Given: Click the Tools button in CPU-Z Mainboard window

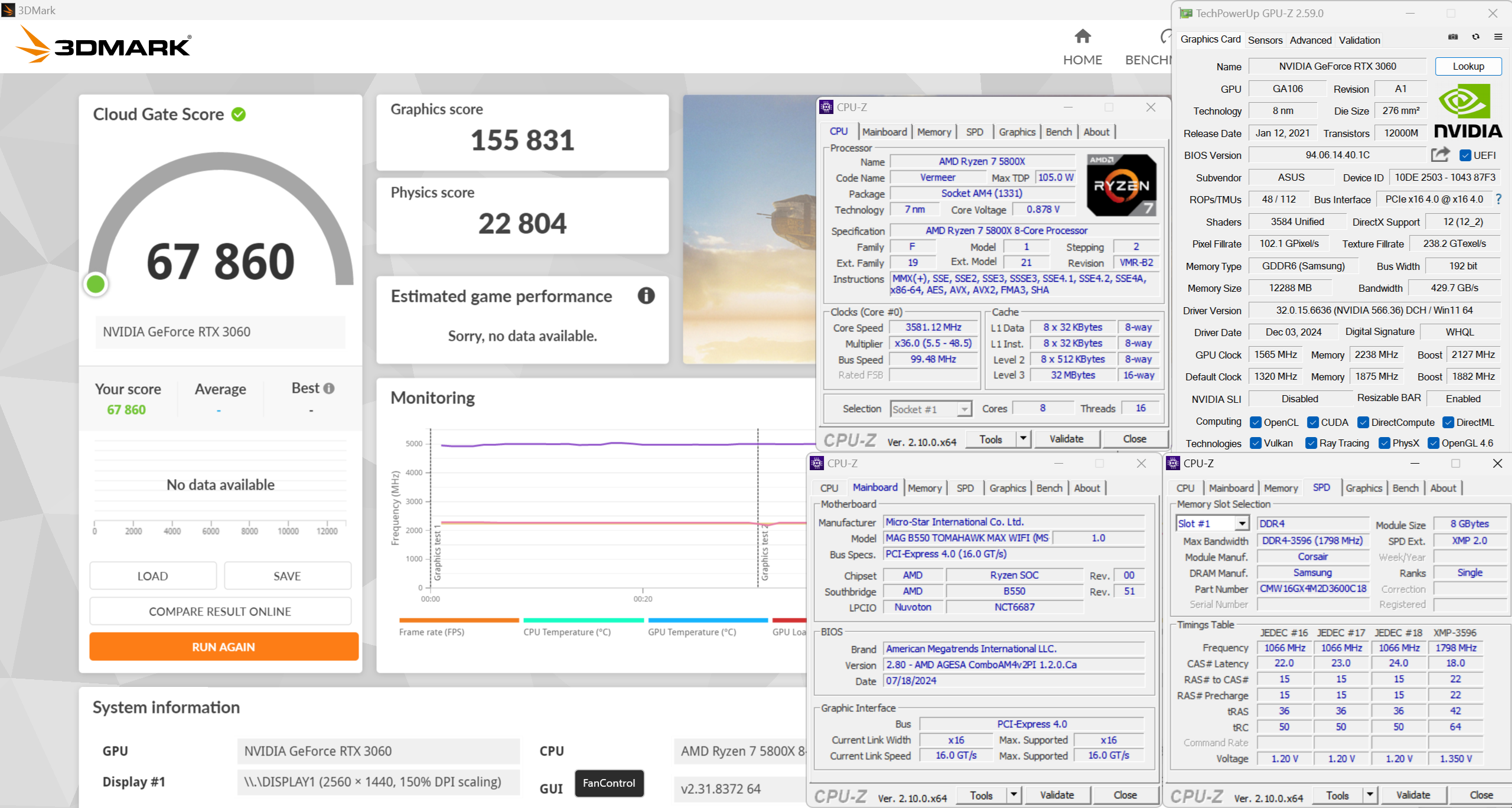Looking at the screenshot, I should pos(981,795).
